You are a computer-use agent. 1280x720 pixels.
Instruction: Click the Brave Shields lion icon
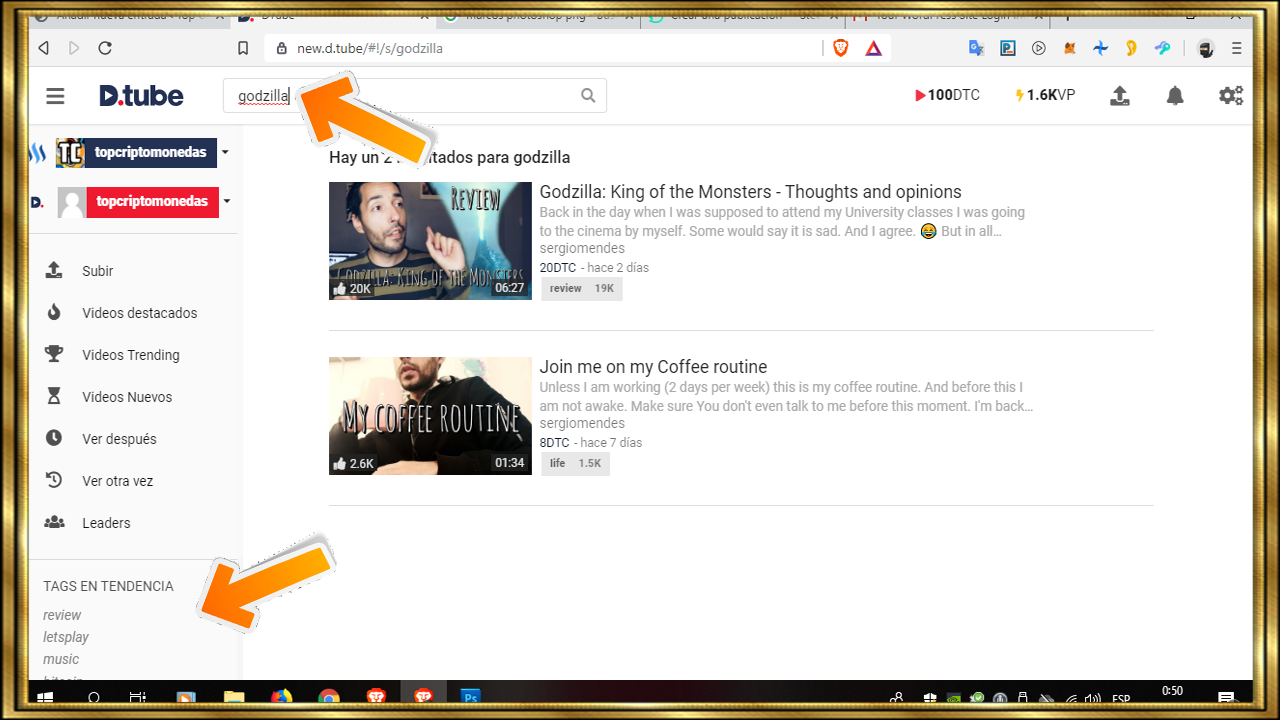(841, 48)
